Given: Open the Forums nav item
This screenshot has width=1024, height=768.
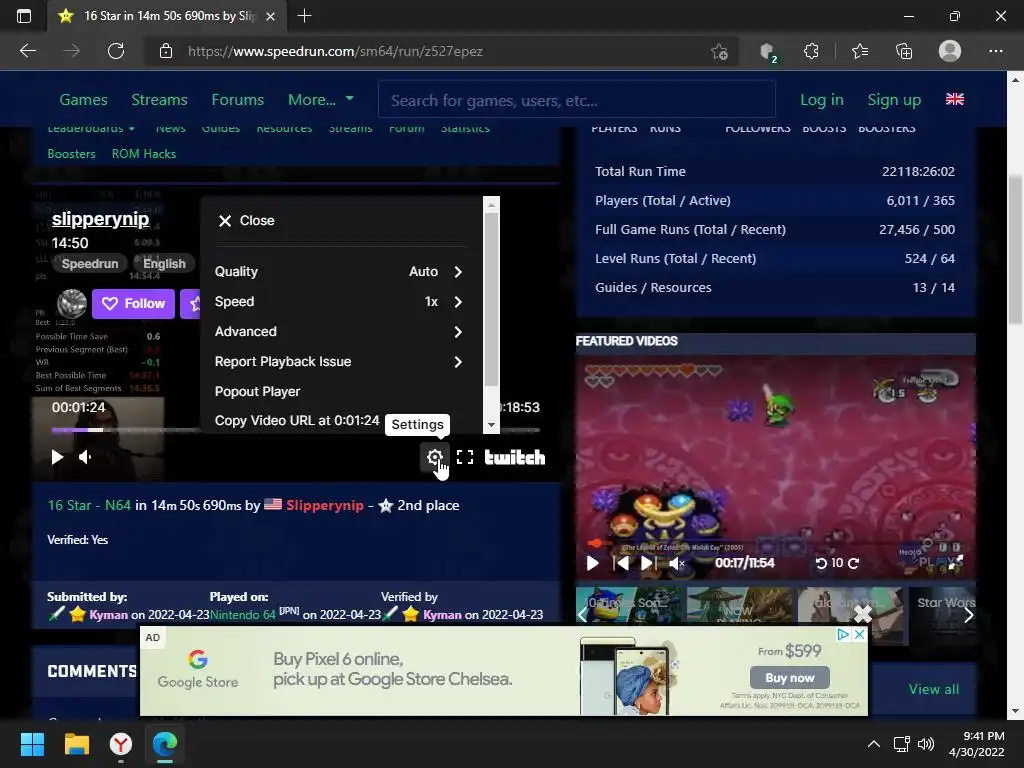Looking at the screenshot, I should click(x=238, y=100).
